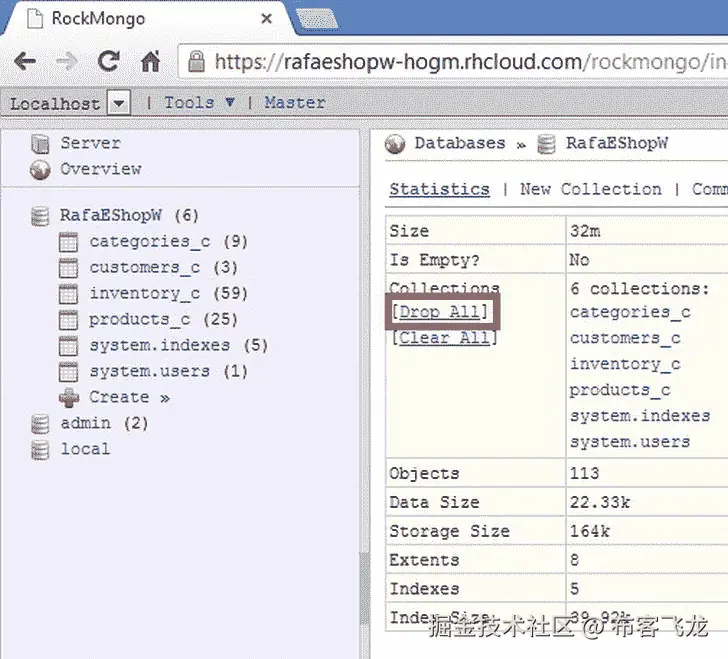The height and width of the screenshot is (659, 728).
Task: Click the Overview globe icon
Action: [x=40, y=170]
